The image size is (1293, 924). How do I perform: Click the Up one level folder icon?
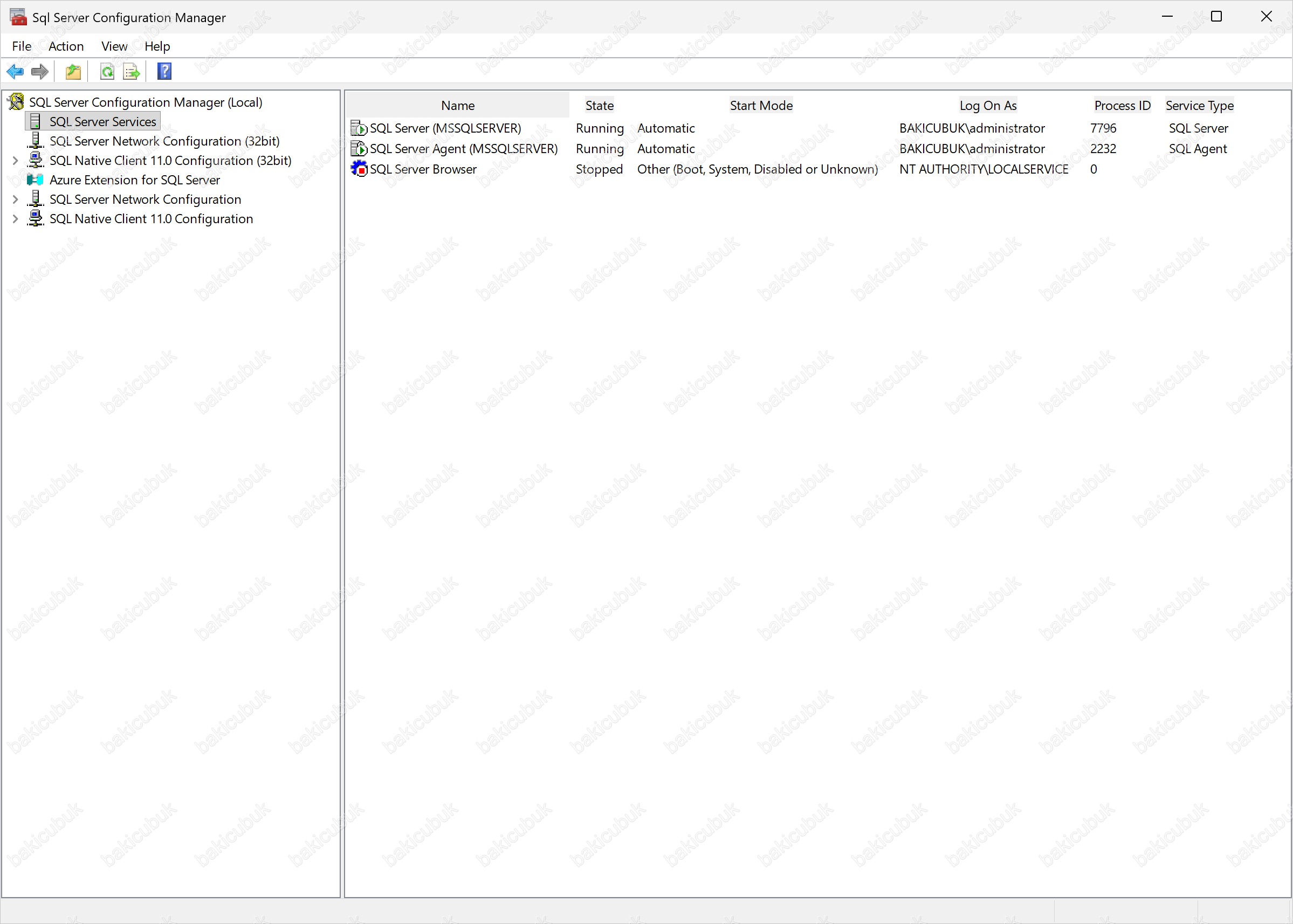click(x=73, y=72)
